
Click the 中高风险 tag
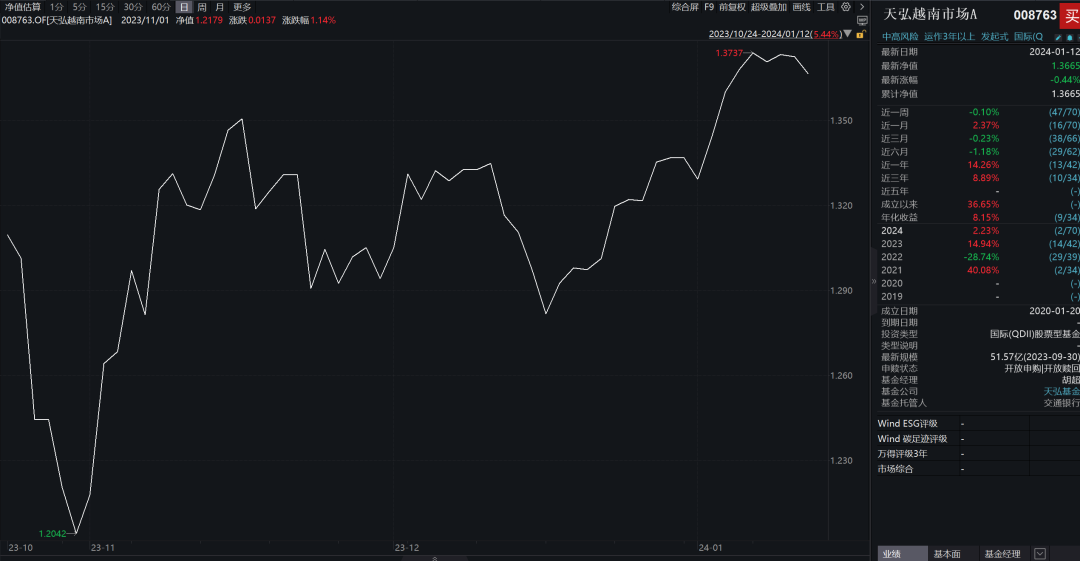click(x=900, y=37)
